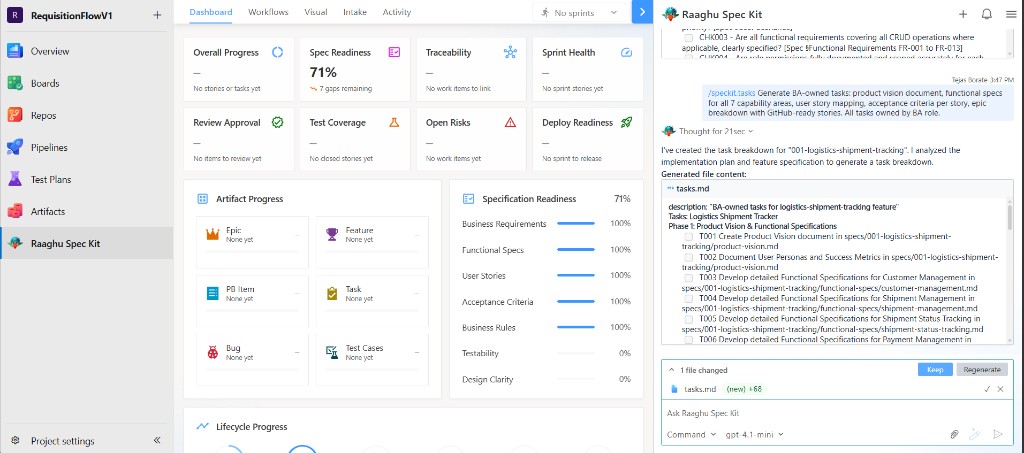Open Project settings gear

pos(16,441)
